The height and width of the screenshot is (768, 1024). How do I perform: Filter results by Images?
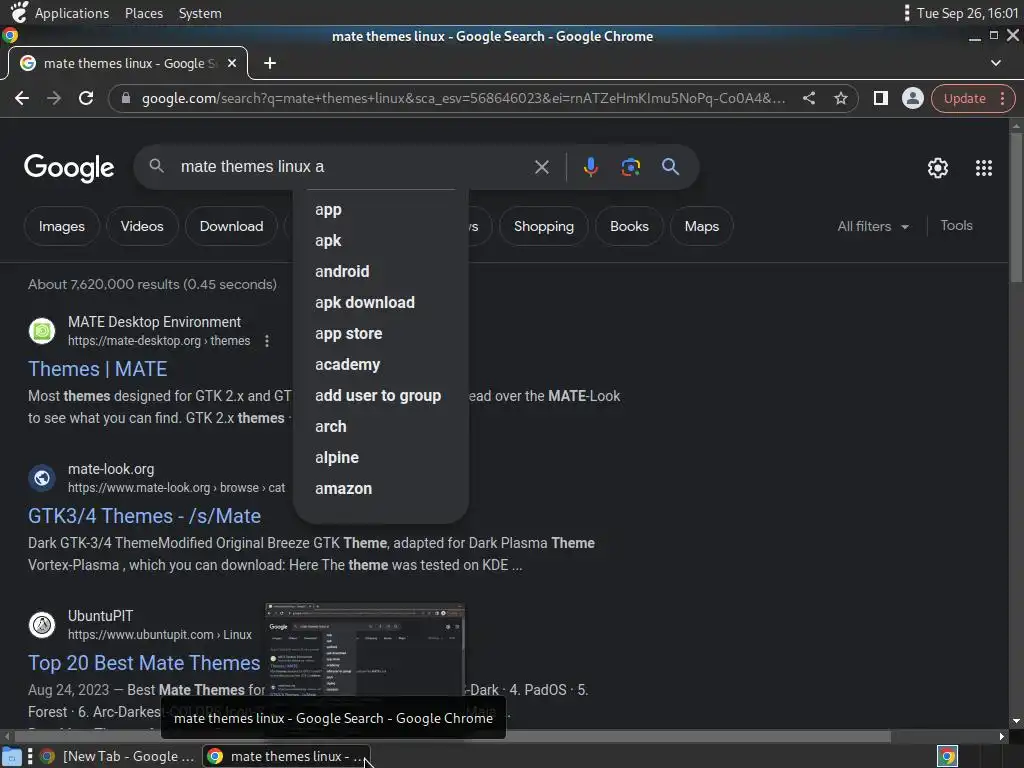pos(61,227)
